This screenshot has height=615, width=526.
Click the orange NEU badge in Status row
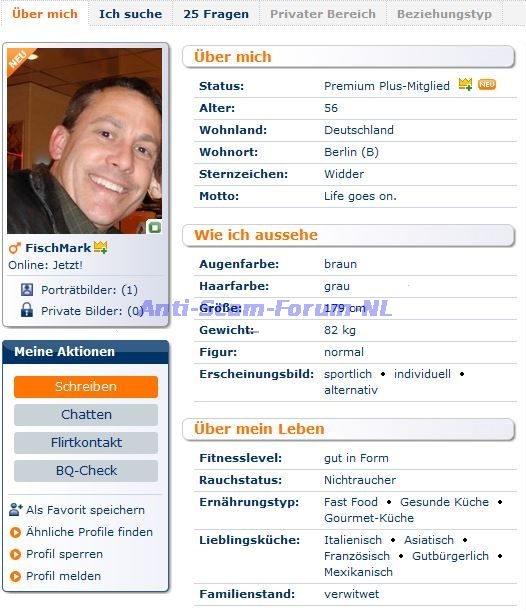(487, 84)
